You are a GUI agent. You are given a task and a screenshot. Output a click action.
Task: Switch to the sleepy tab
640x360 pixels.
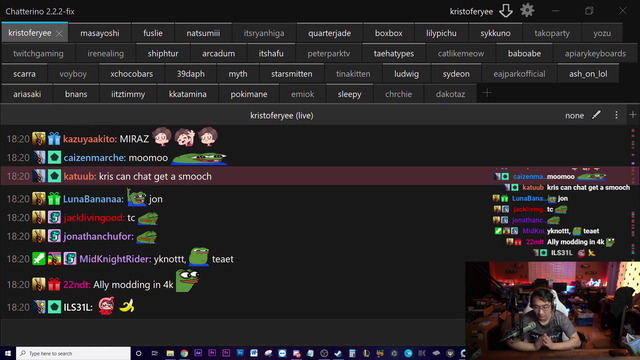[349, 94]
